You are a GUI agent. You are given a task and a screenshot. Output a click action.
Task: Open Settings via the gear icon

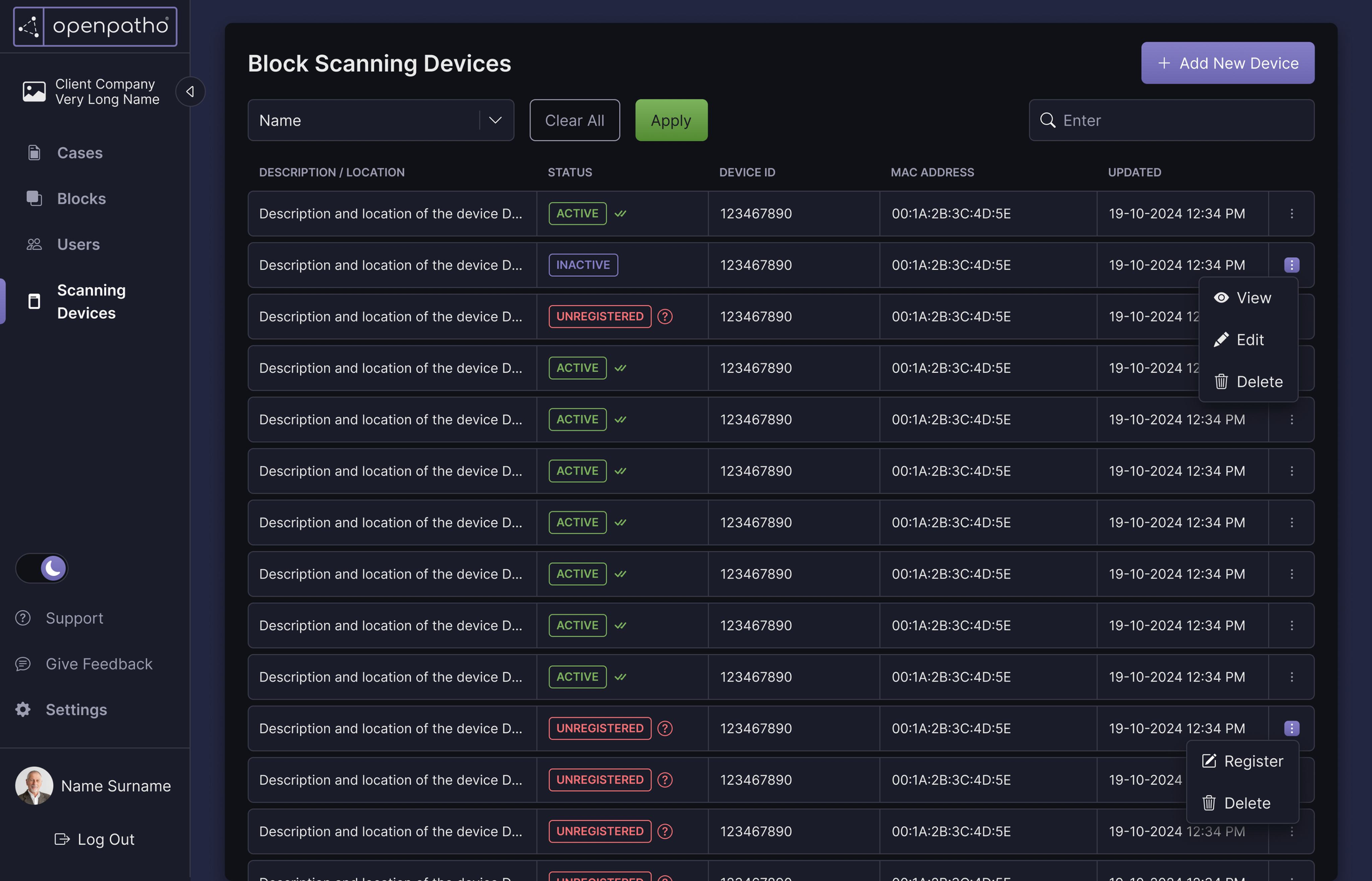pyautogui.click(x=22, y=709)
